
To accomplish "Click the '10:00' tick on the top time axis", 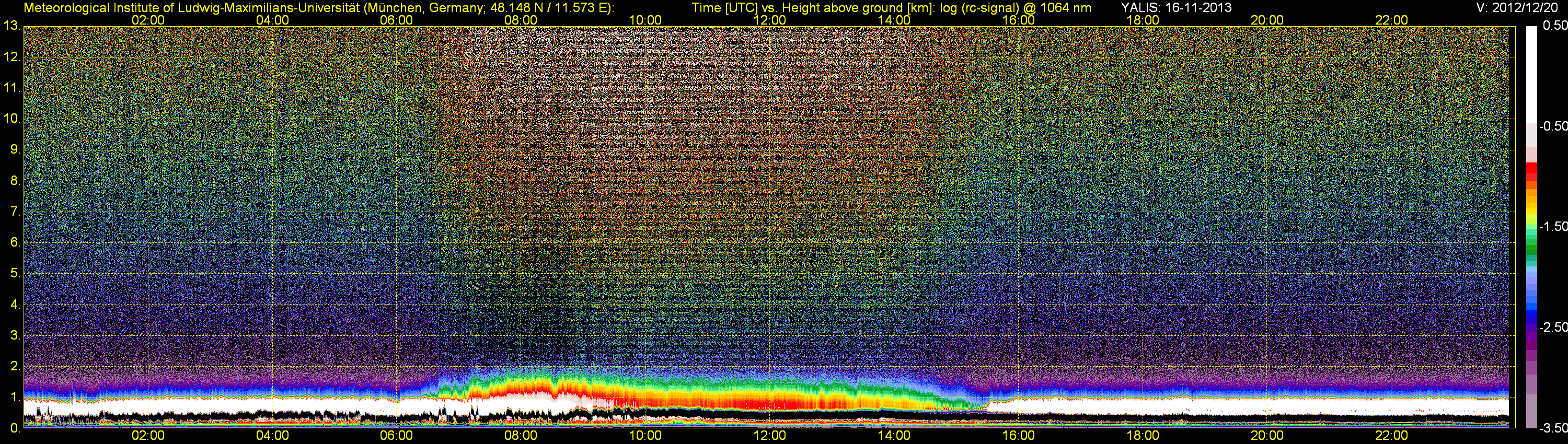I will coord(645,20).
